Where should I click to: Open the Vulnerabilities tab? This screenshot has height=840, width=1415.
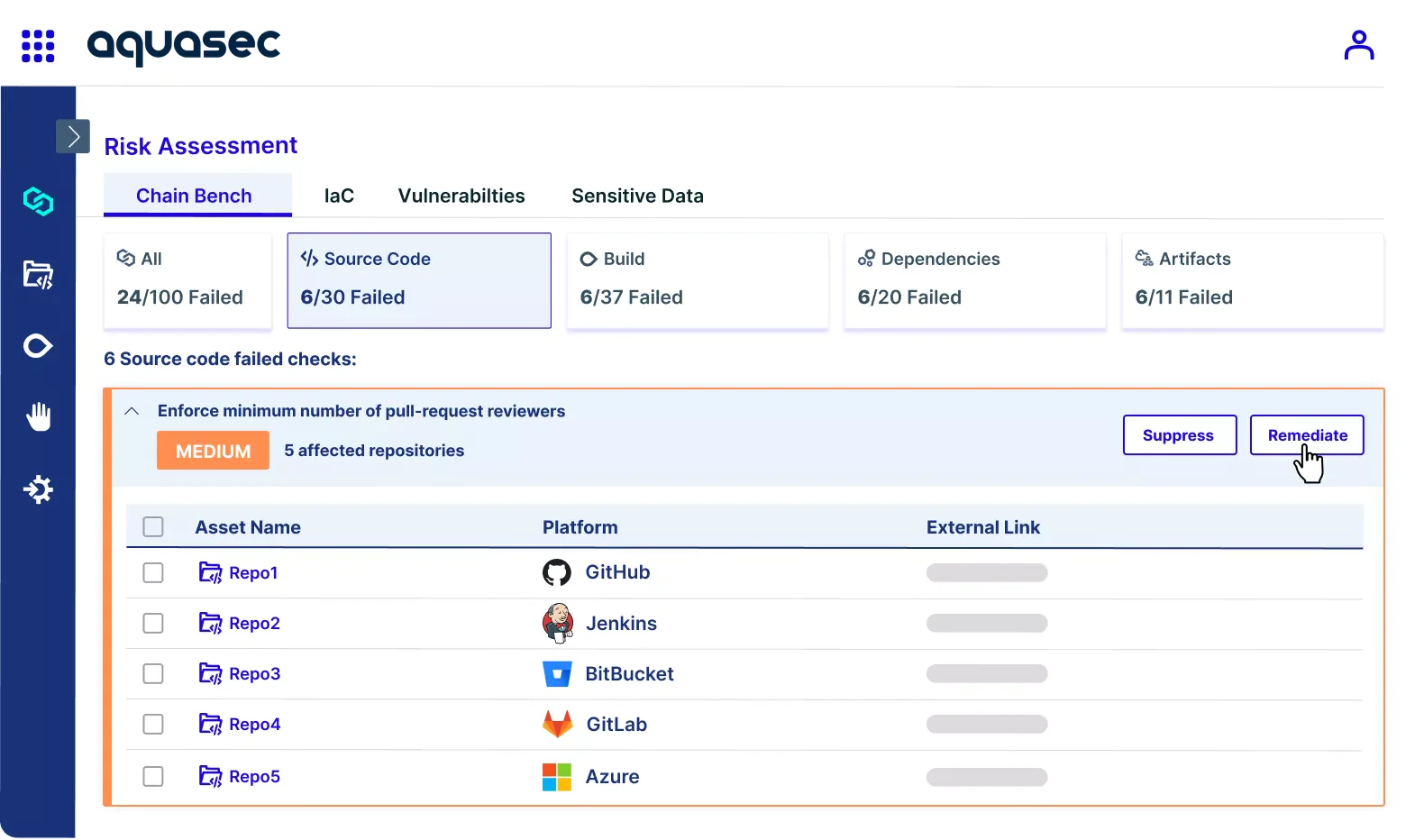coord(461,196)
